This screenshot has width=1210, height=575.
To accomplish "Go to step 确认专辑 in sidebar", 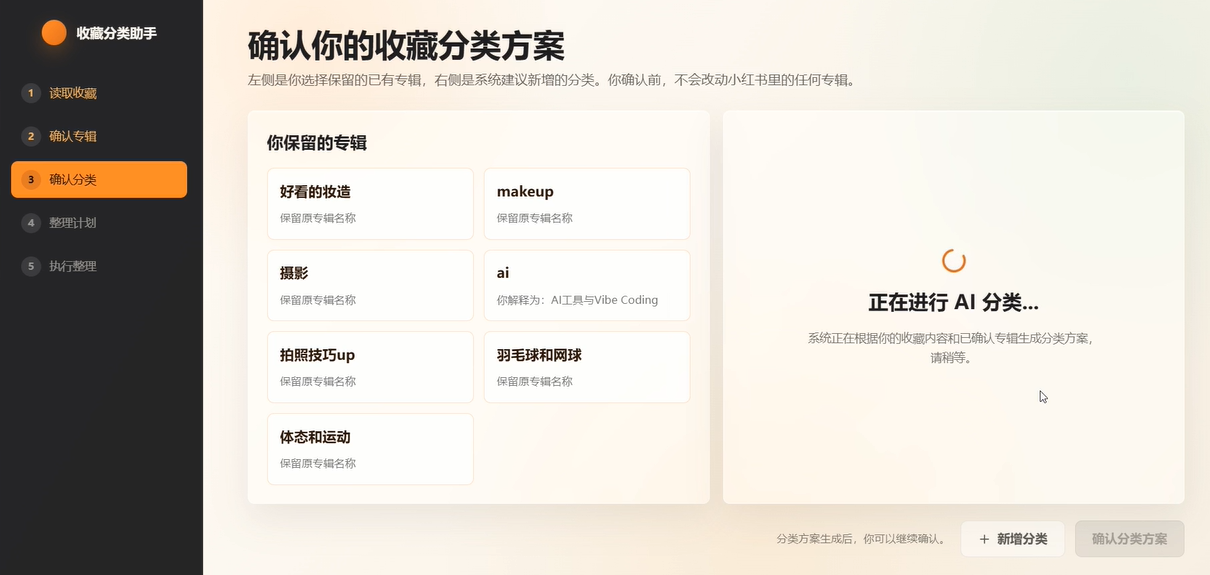I will pos(99,136).
